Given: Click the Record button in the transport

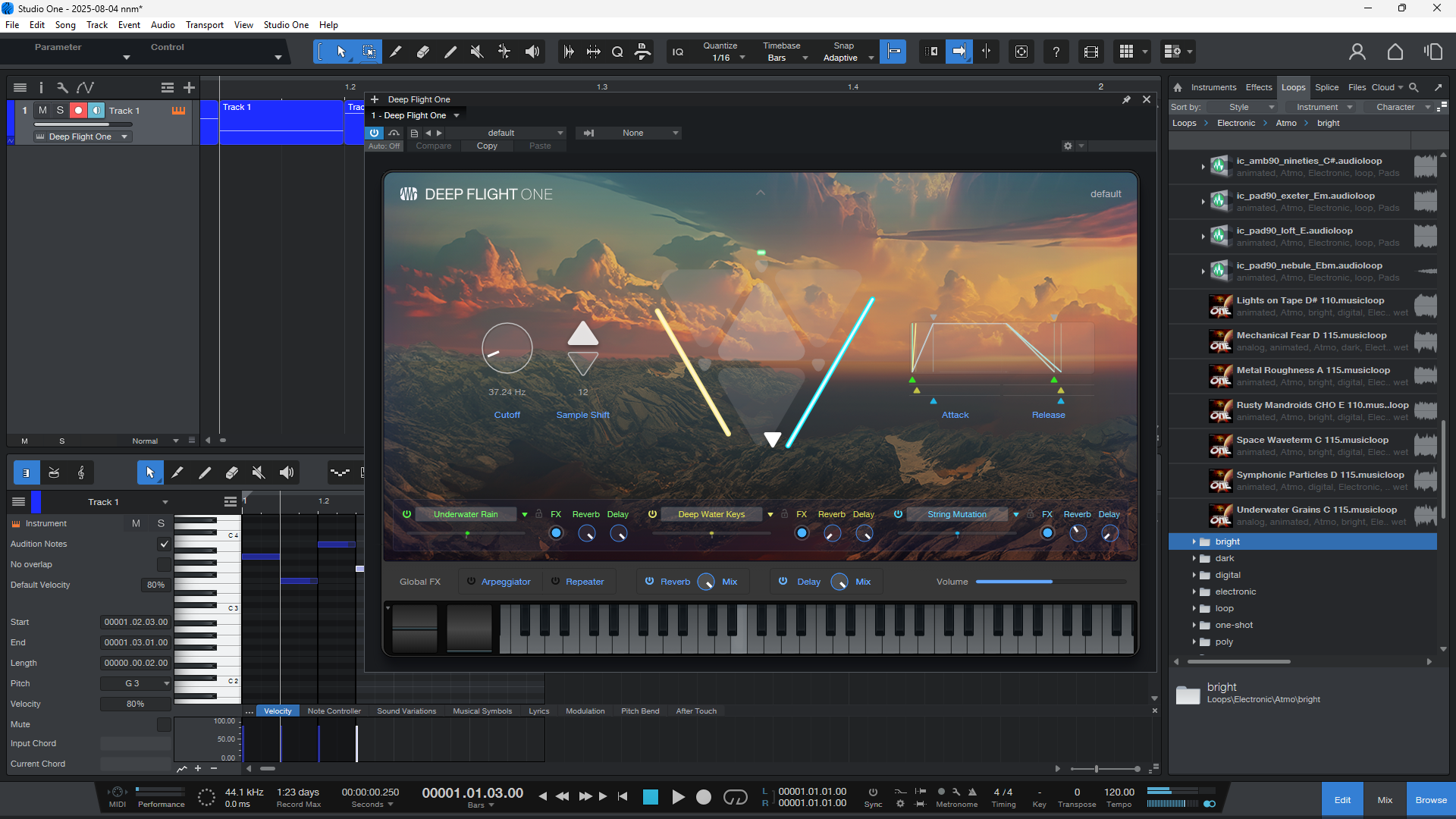Looking at the screenshot, I should point(704,797).
